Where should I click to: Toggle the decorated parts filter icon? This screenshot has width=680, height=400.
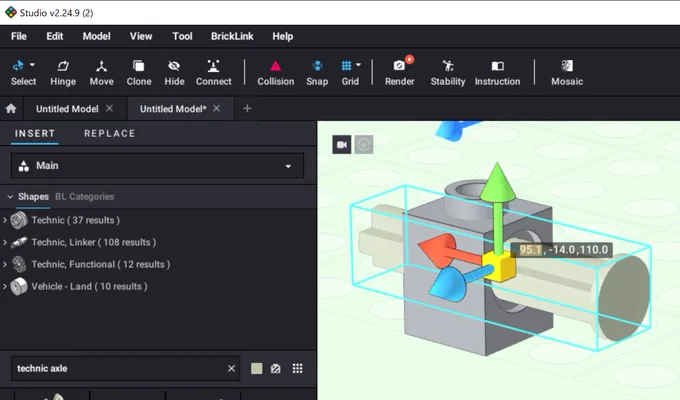275,369
